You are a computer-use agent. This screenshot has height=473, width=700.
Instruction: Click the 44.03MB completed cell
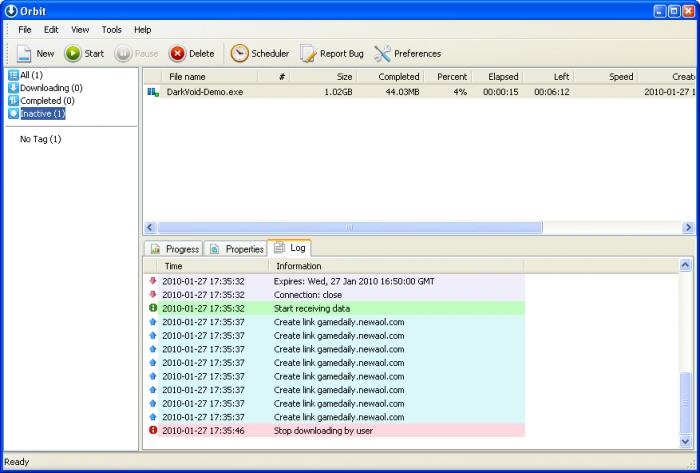pyautogui.click(x=403, y=92)
